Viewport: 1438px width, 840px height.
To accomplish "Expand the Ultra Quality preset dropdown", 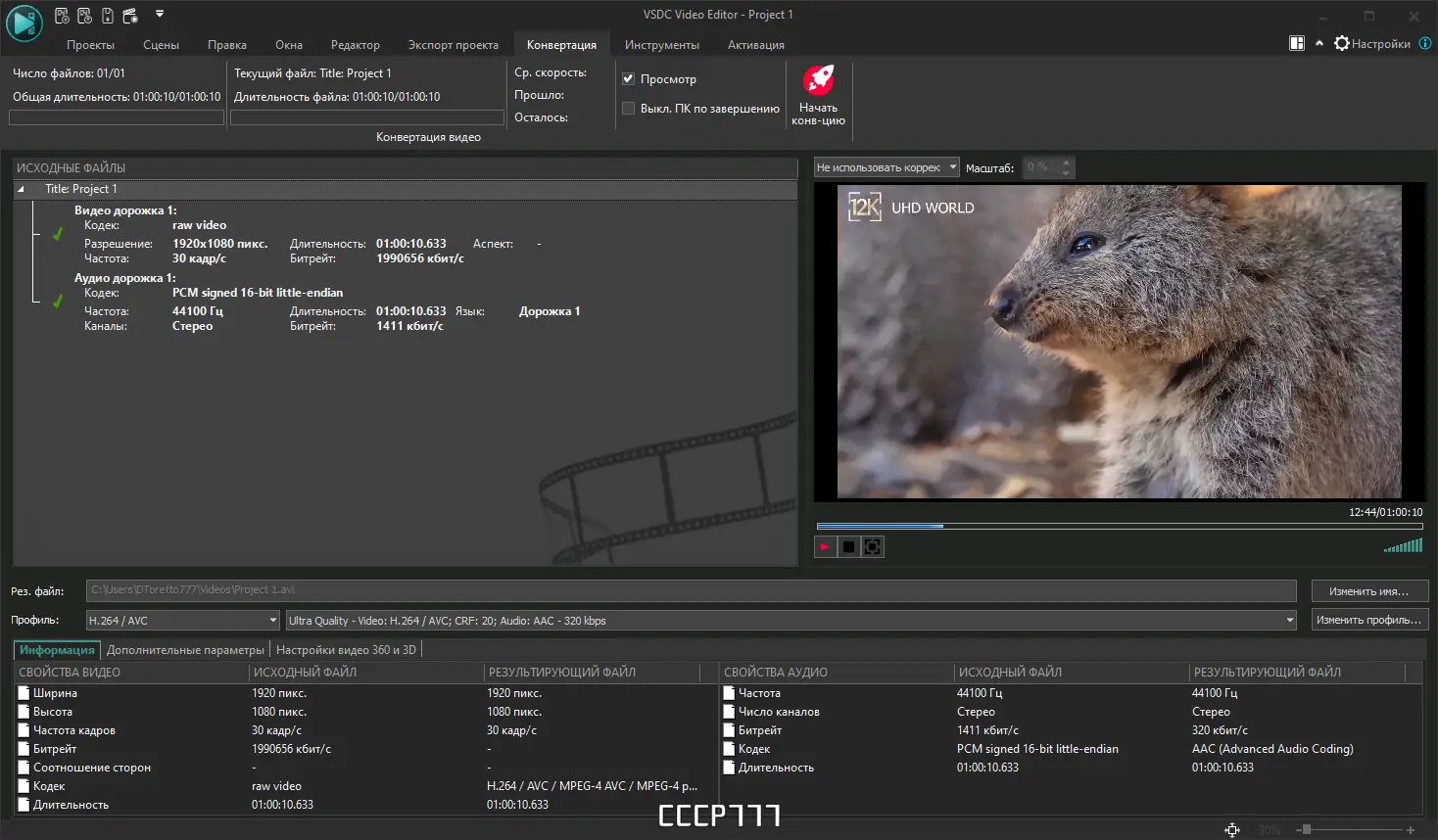I will click(1289, 621).
